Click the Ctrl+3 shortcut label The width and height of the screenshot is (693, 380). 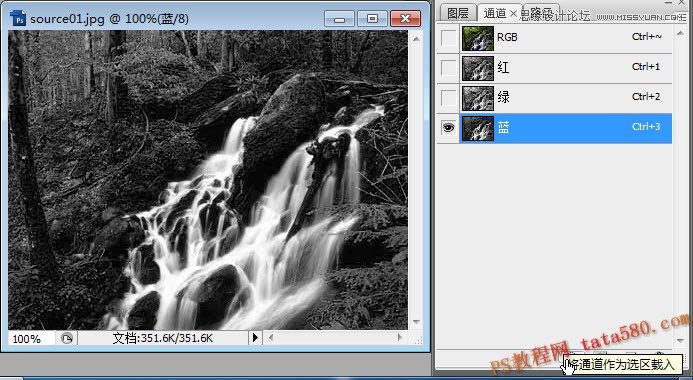point(646,127)
